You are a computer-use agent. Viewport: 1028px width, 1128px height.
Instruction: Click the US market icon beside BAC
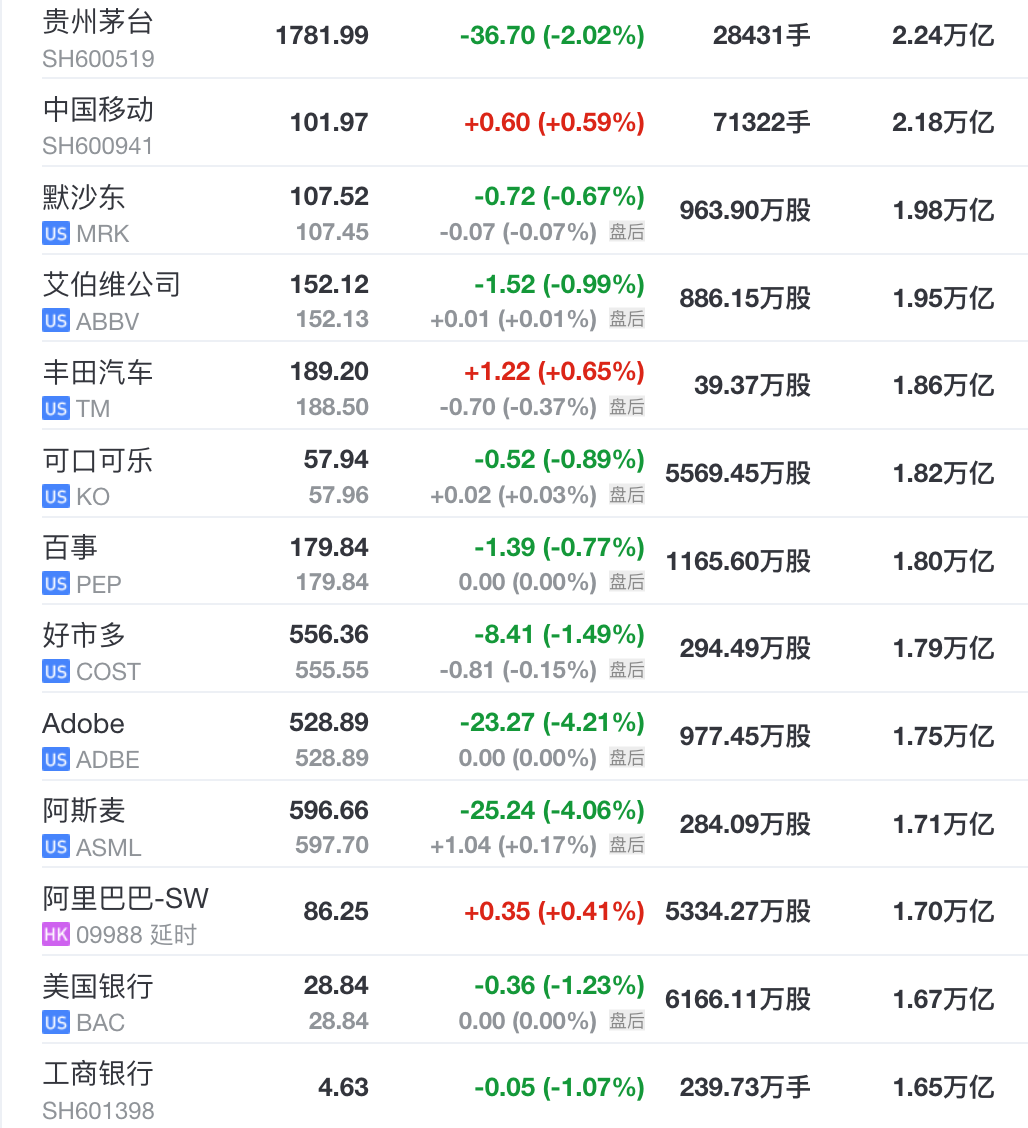click(56, 1023)
